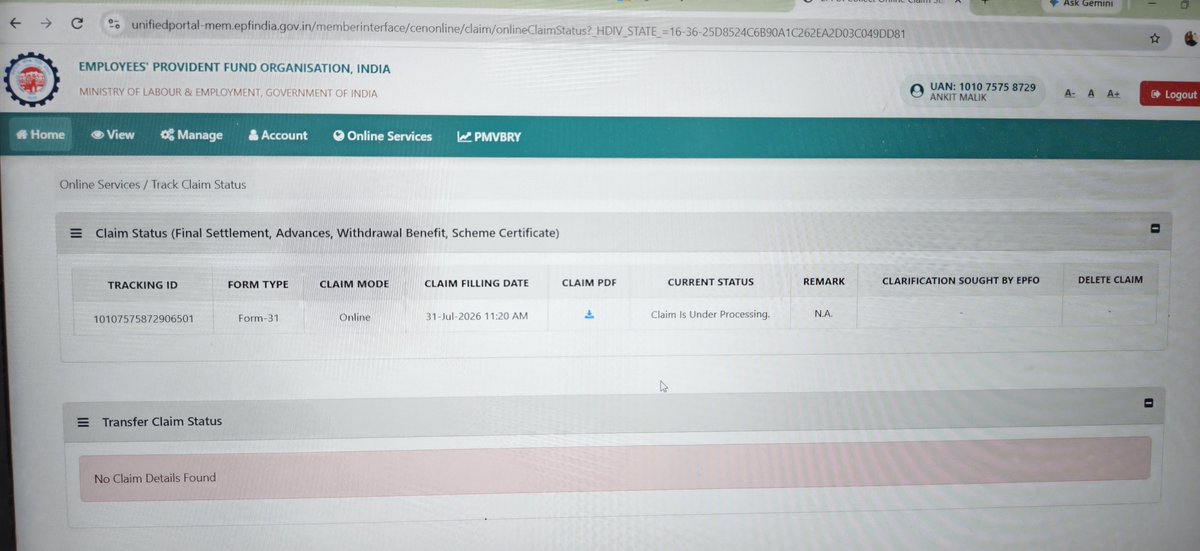Bookmark this page with the star icon

pyautogui.click(x=1155, y=38)
